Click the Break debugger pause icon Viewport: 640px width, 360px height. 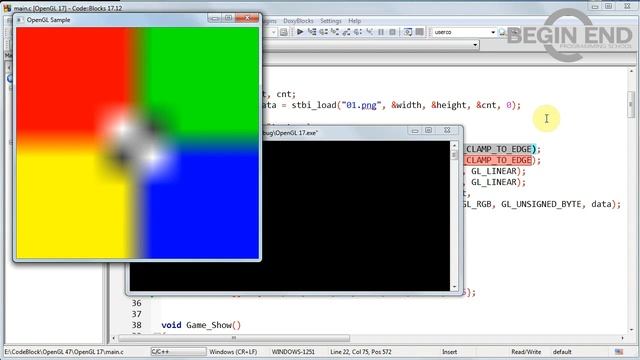[381, 32]
